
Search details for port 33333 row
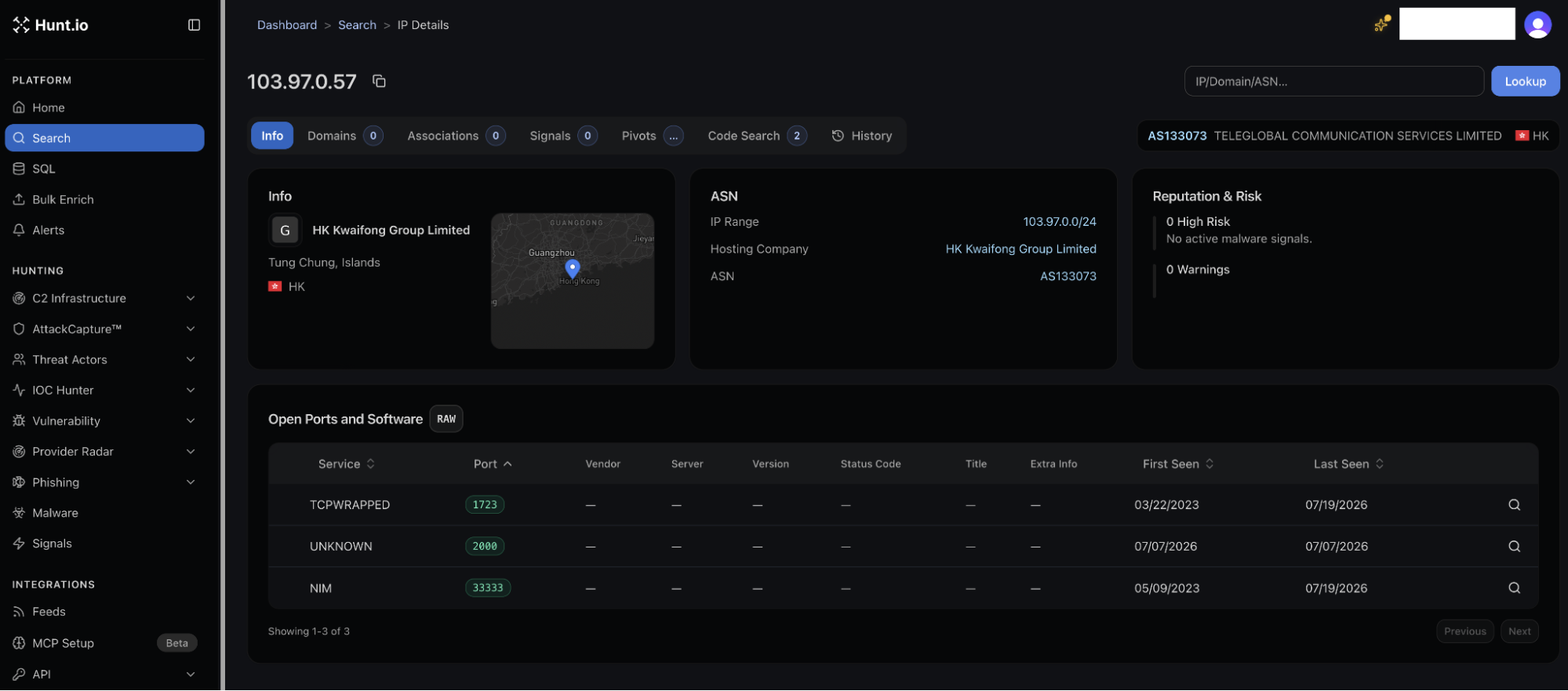(1514, 588)
